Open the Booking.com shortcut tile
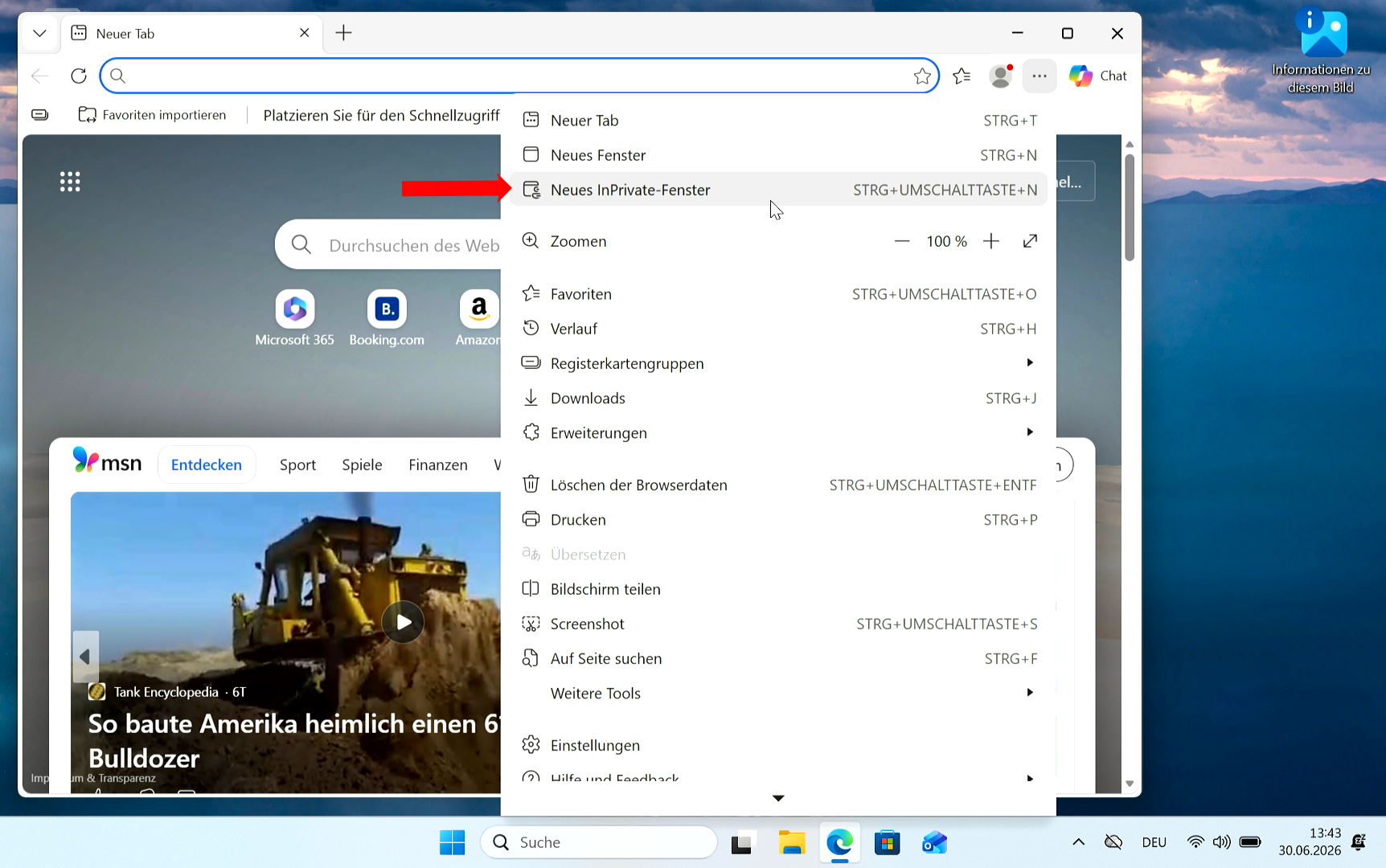 click(x=387, y=318)
